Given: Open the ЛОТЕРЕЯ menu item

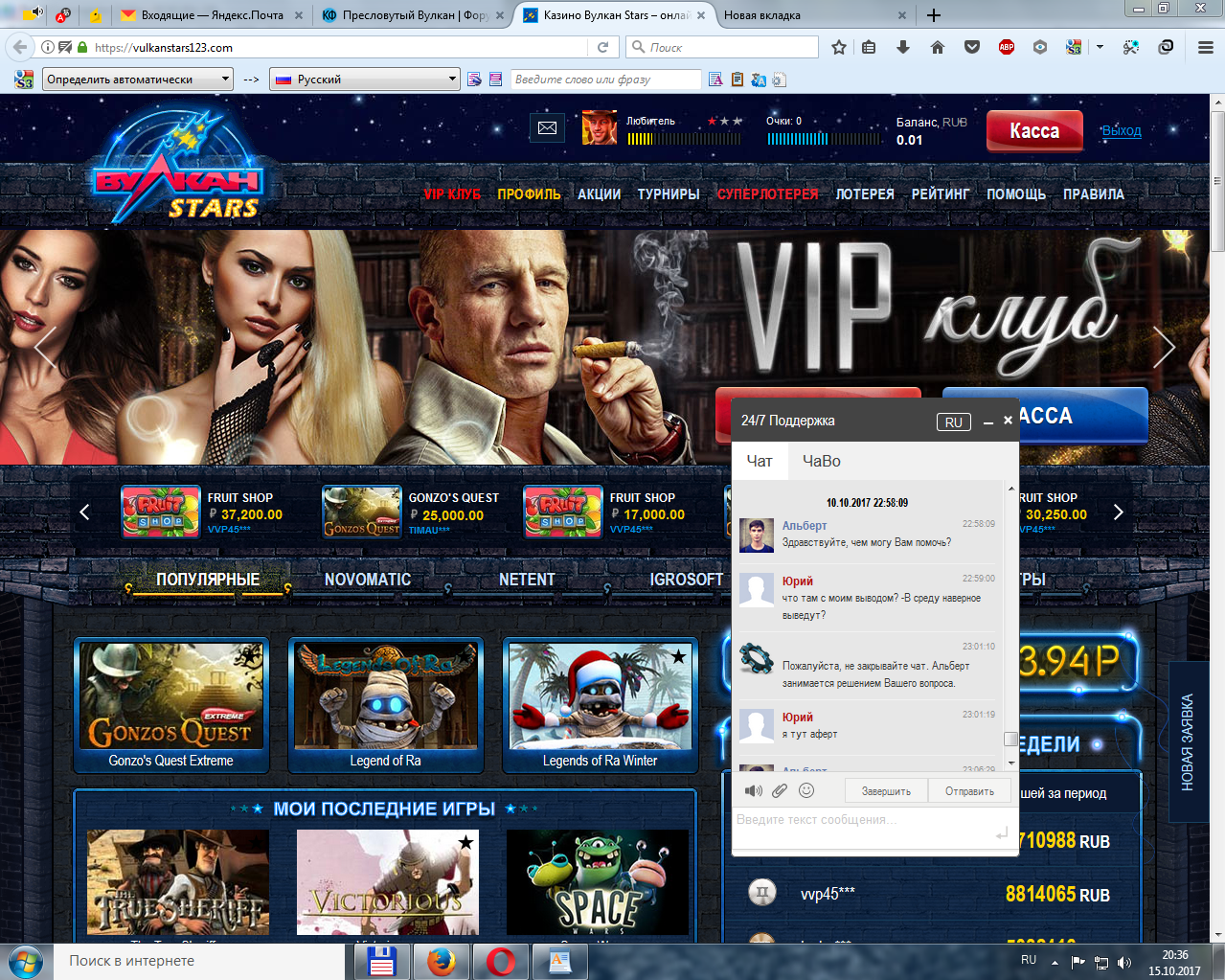Looking at the screenshot, I should tap(865, 194).
